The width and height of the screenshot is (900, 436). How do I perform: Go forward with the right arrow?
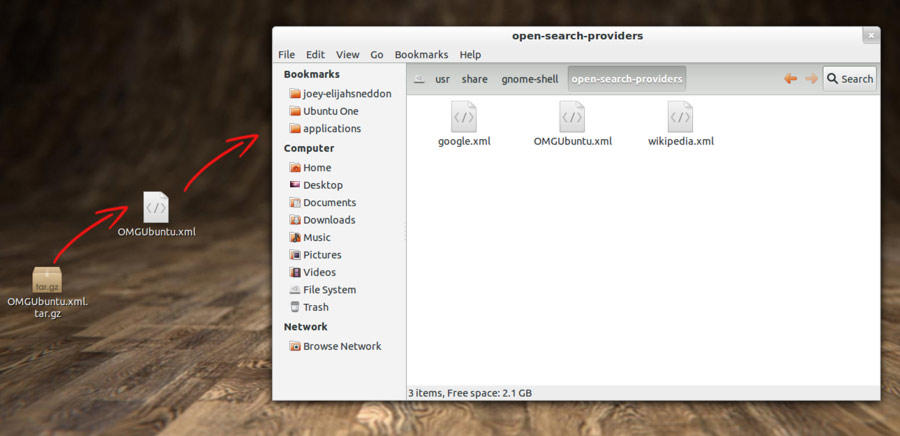click(811, 79)
